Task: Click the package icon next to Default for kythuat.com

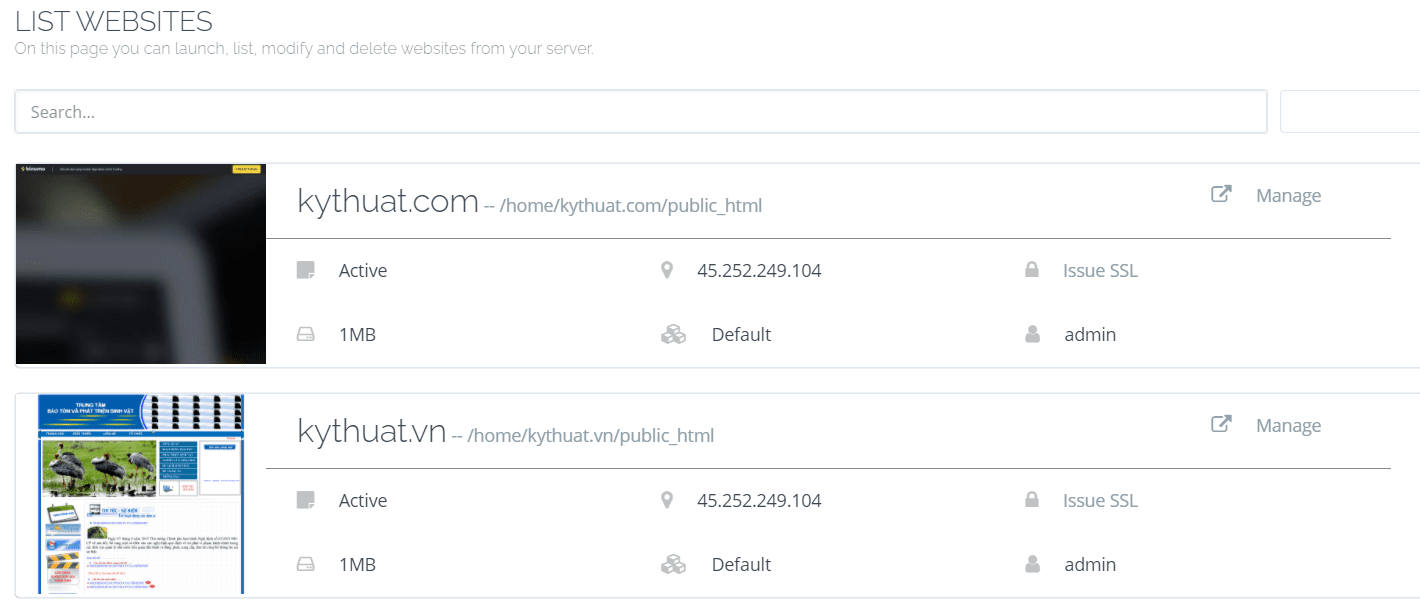Action: pos(673,334)
